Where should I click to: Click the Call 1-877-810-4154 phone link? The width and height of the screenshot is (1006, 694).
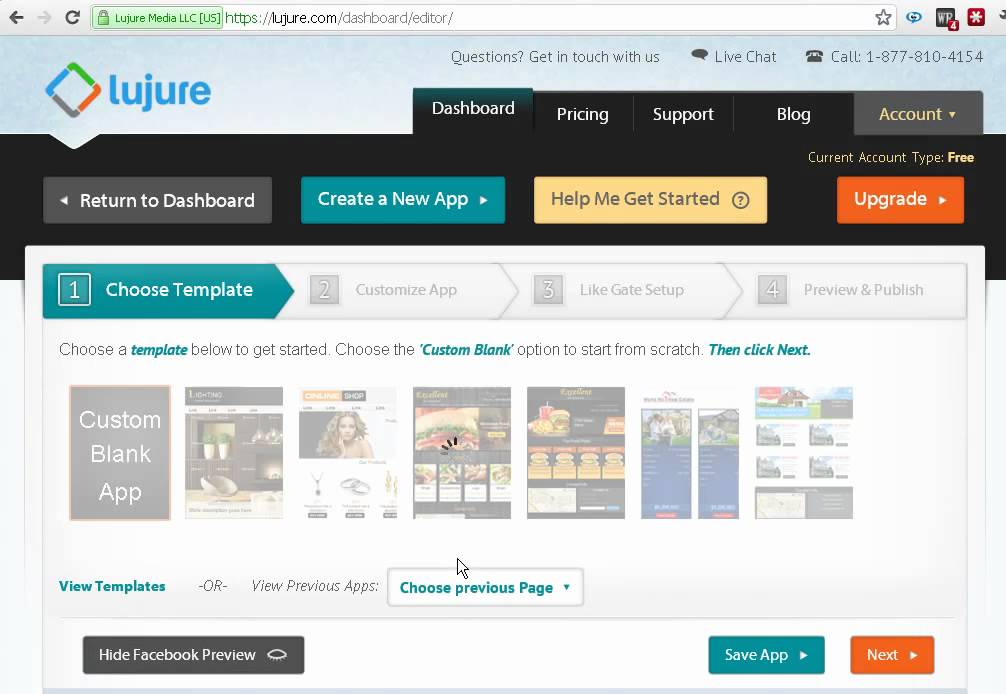[x=894, y=56]
